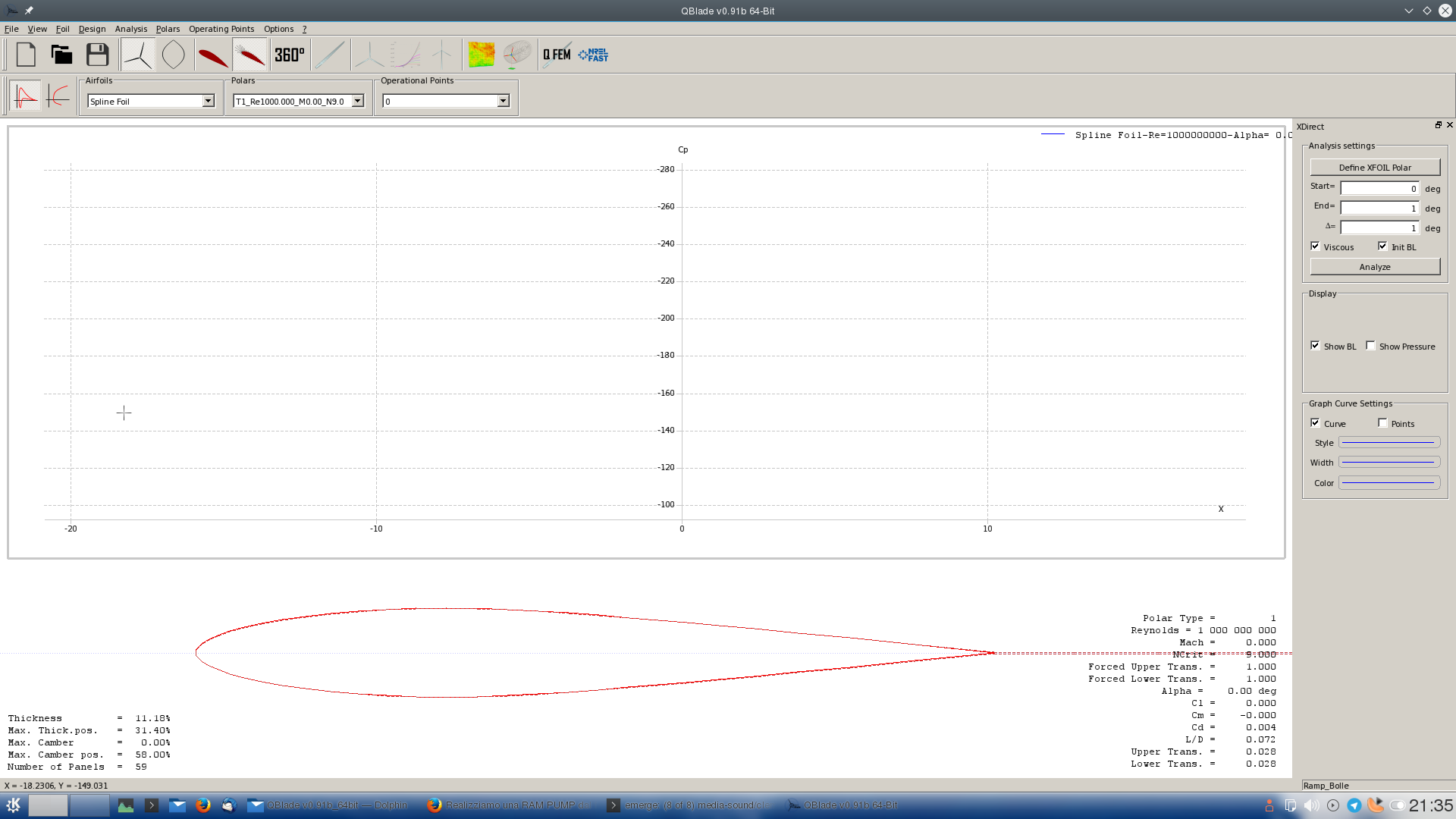Open the Options menu
This screenshot has height=819, width=1456.
pyautogui.click(x=278, y=29)
